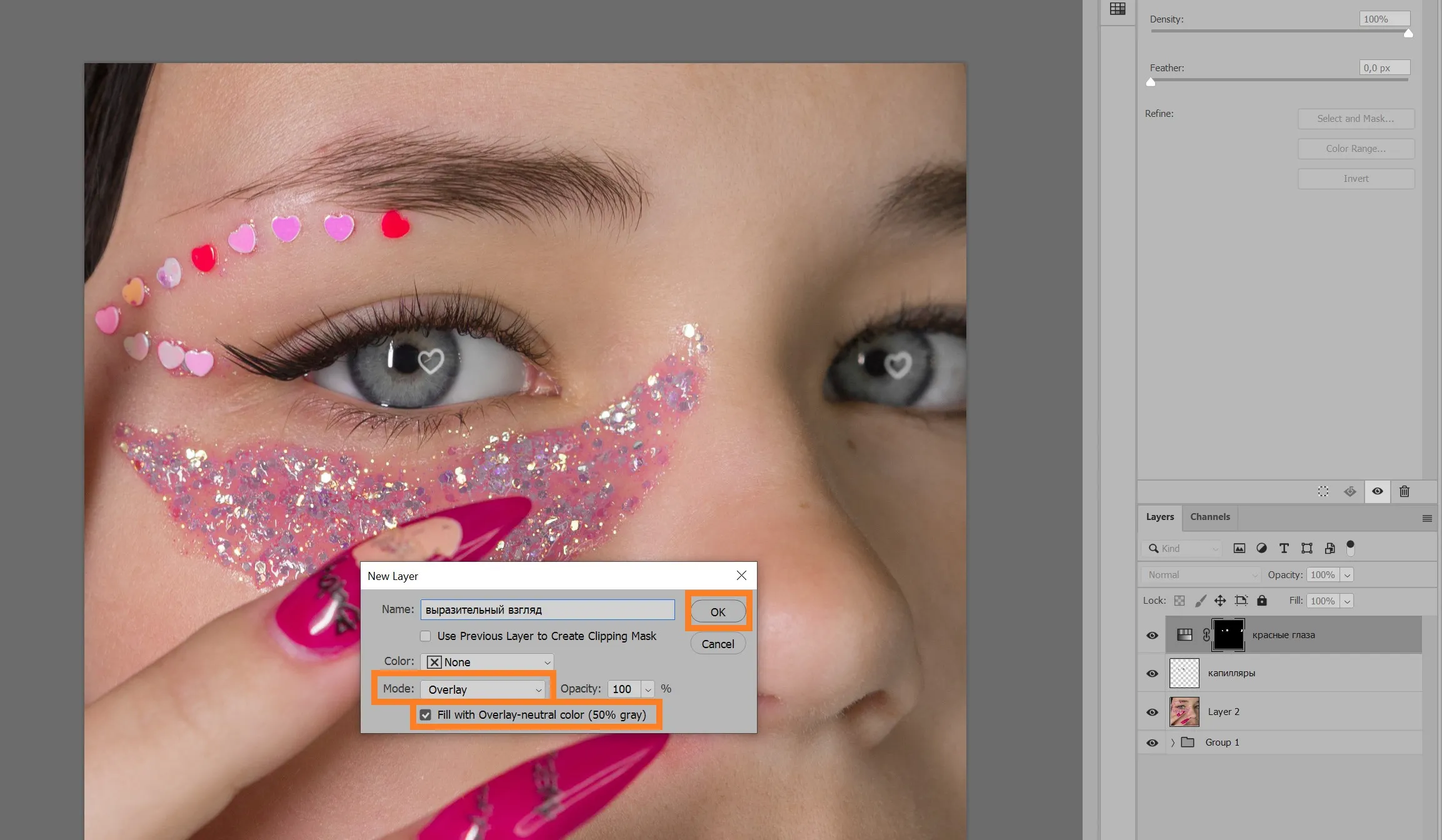
Task: Filter for adjustment layers icon
Action: point(1261,548)
